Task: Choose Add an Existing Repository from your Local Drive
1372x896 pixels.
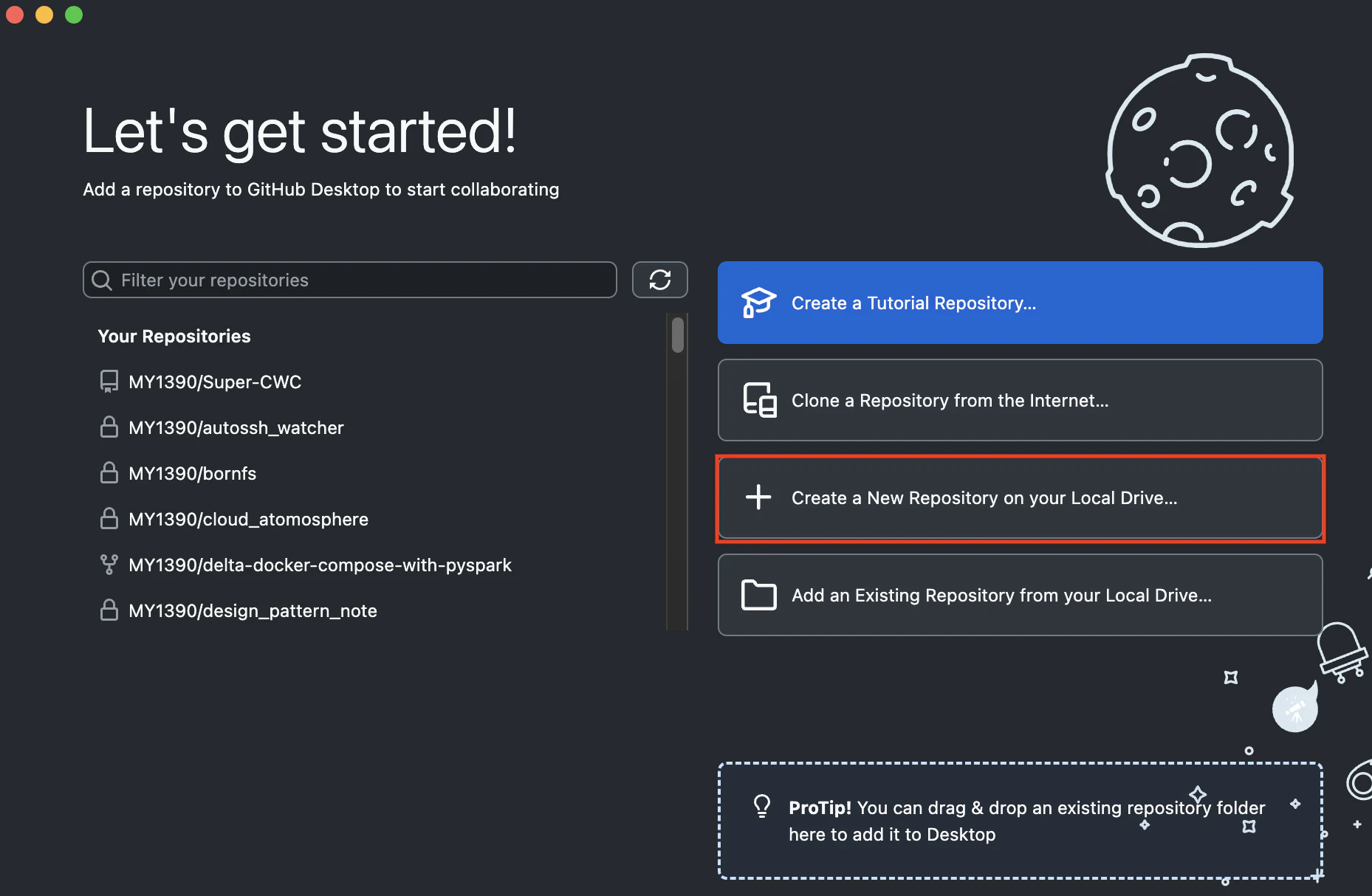Action: tap(1020, 595)
